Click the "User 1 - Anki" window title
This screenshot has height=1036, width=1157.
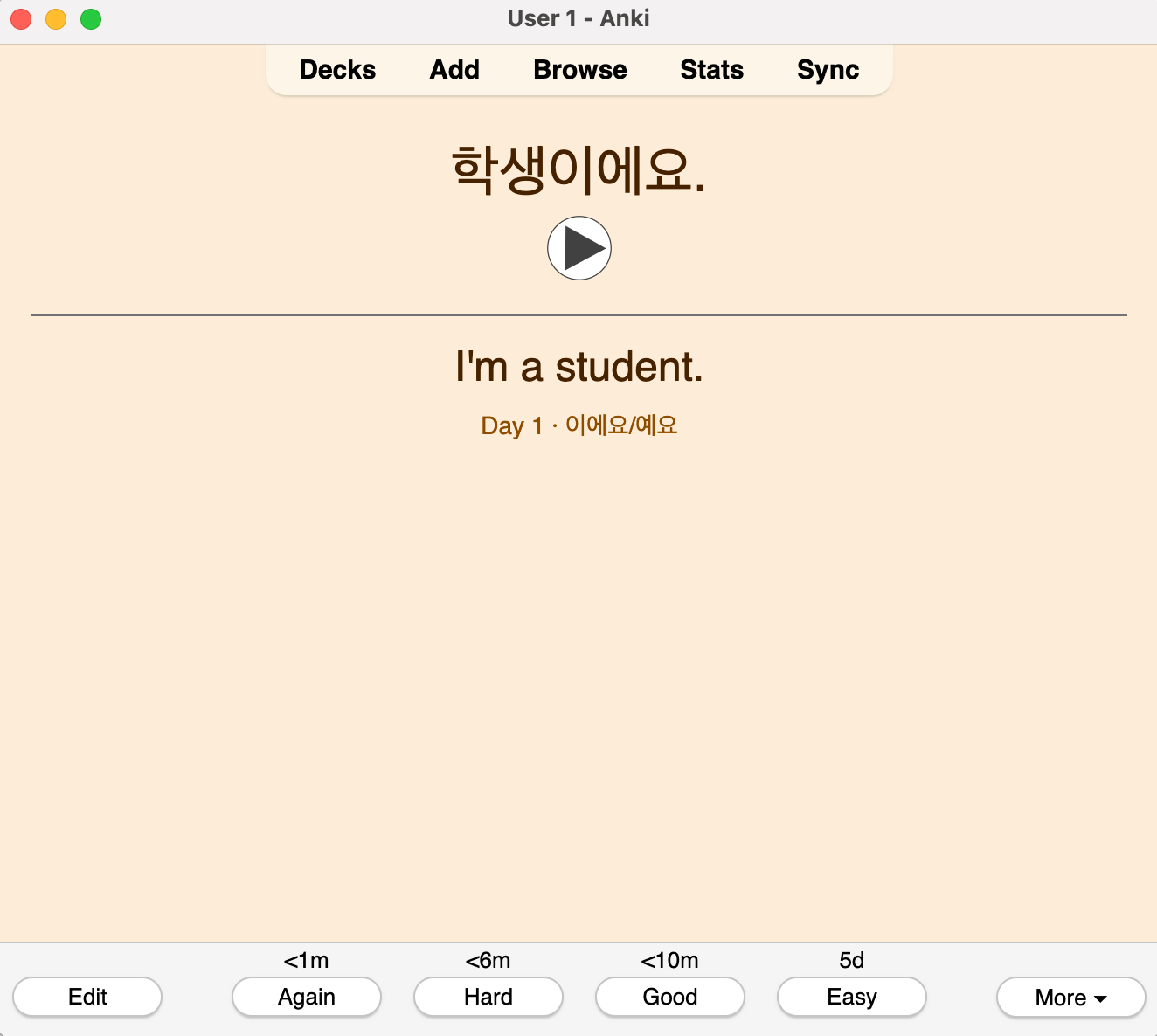[578, 18]
